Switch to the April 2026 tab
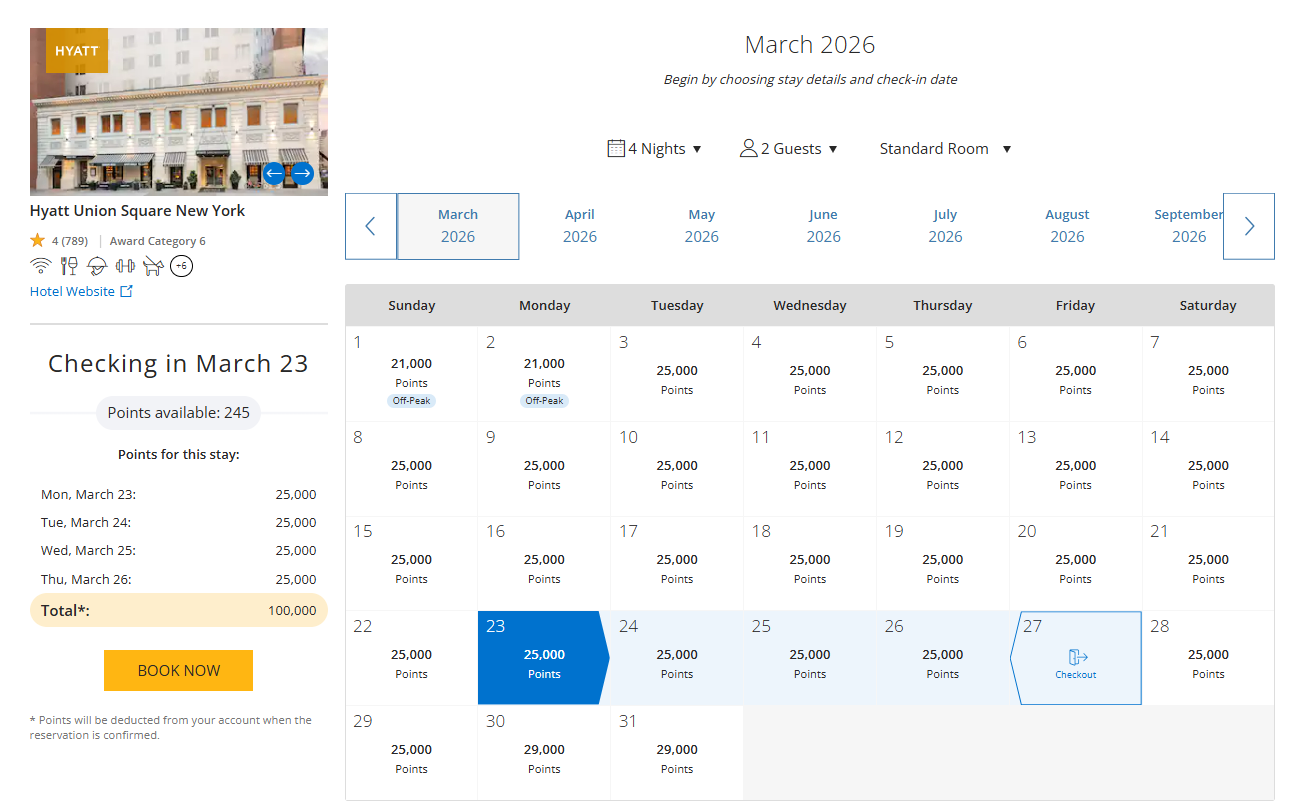This screenshot has height=812, width=1303. pos(580,225)
